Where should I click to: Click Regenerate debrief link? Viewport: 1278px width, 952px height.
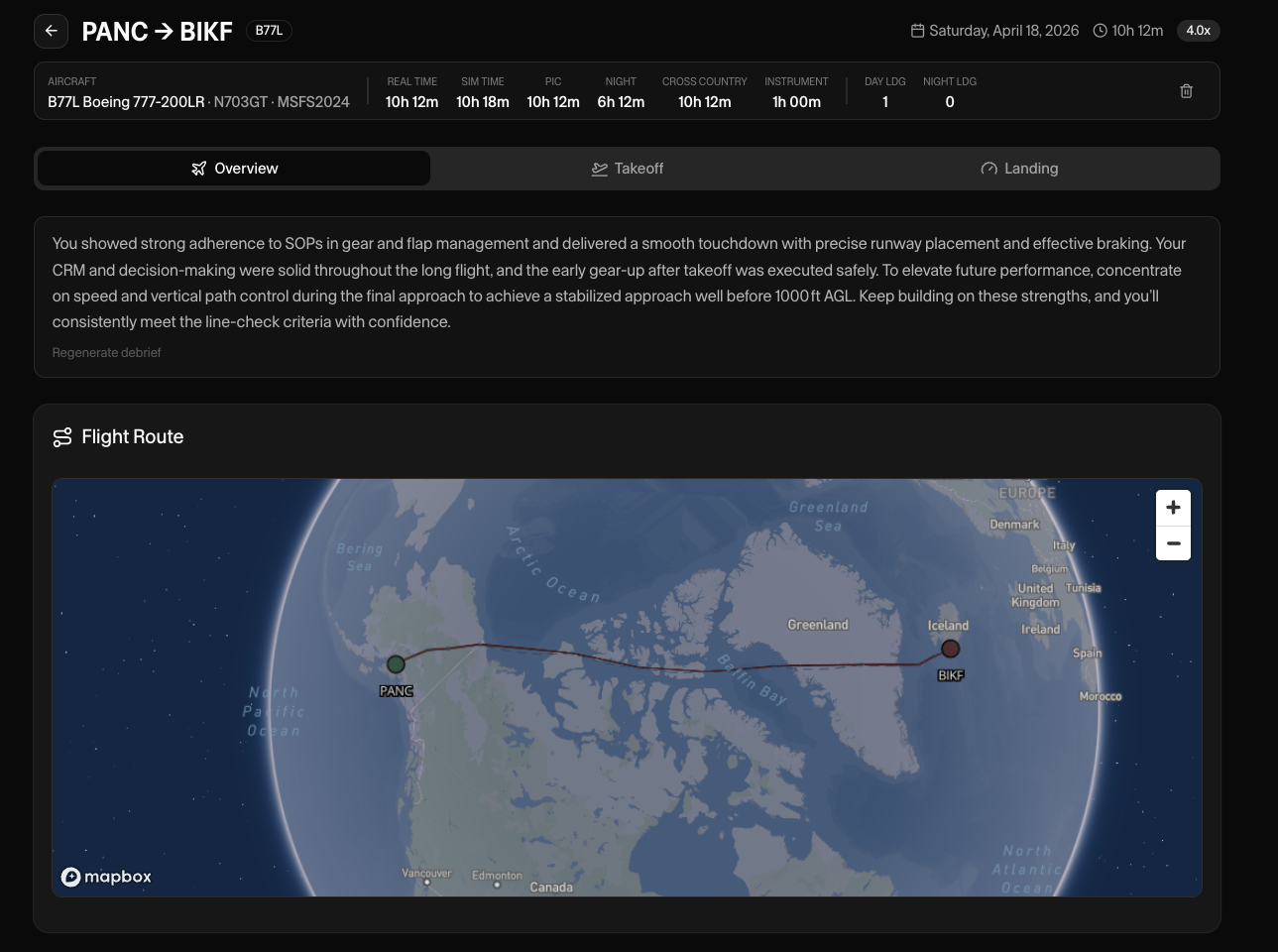point(106,353)
